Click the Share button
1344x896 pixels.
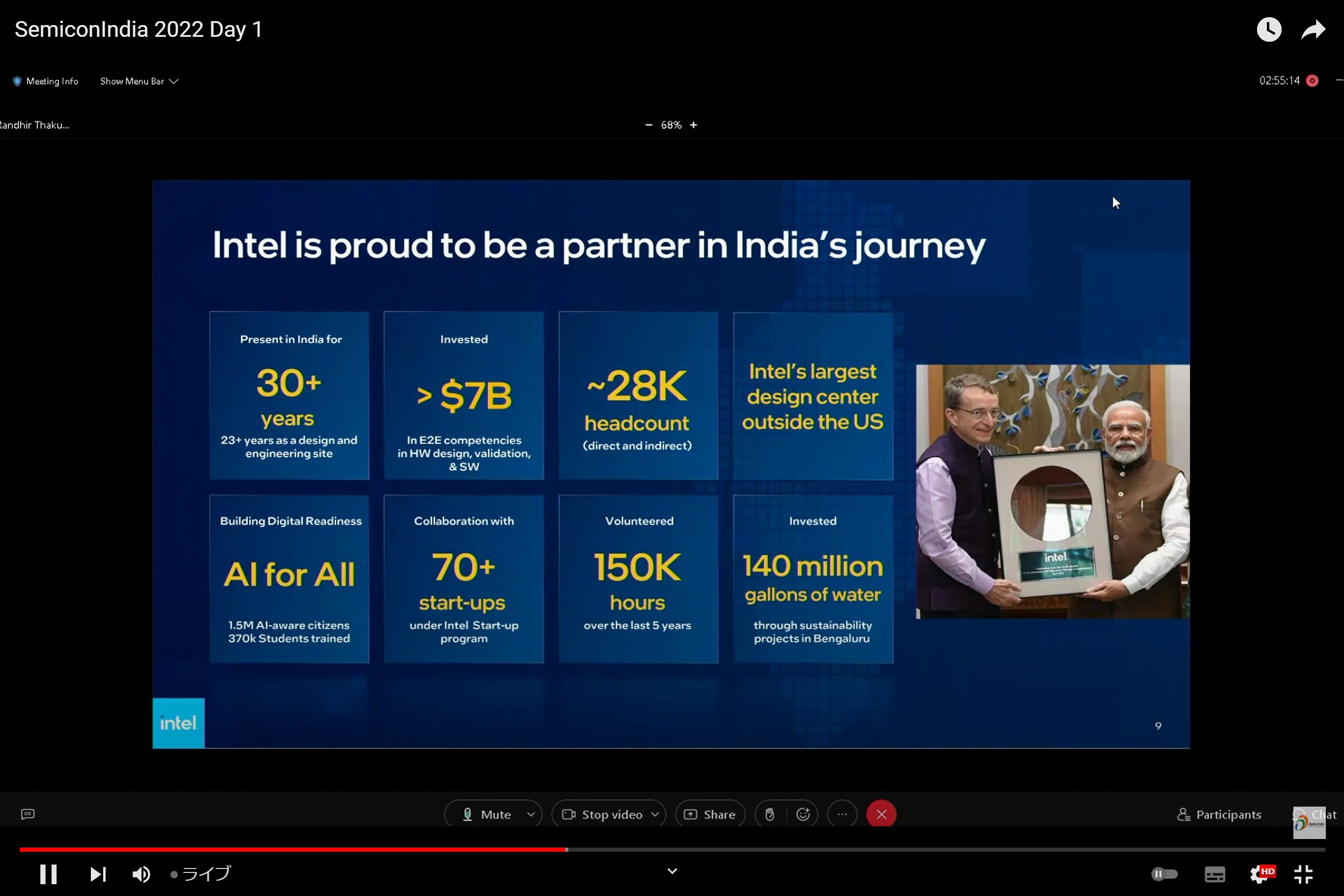(x=710, y=814)
